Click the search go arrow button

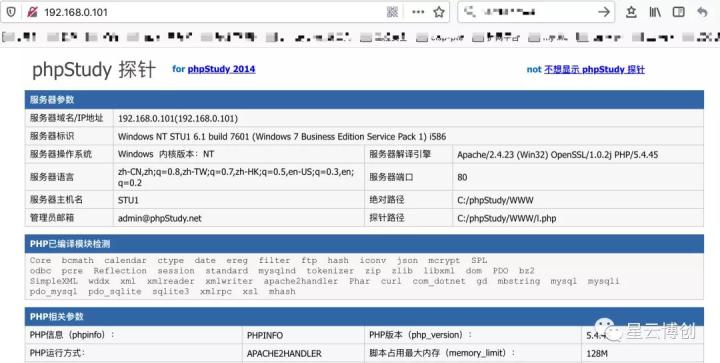[x=604, y=12]
